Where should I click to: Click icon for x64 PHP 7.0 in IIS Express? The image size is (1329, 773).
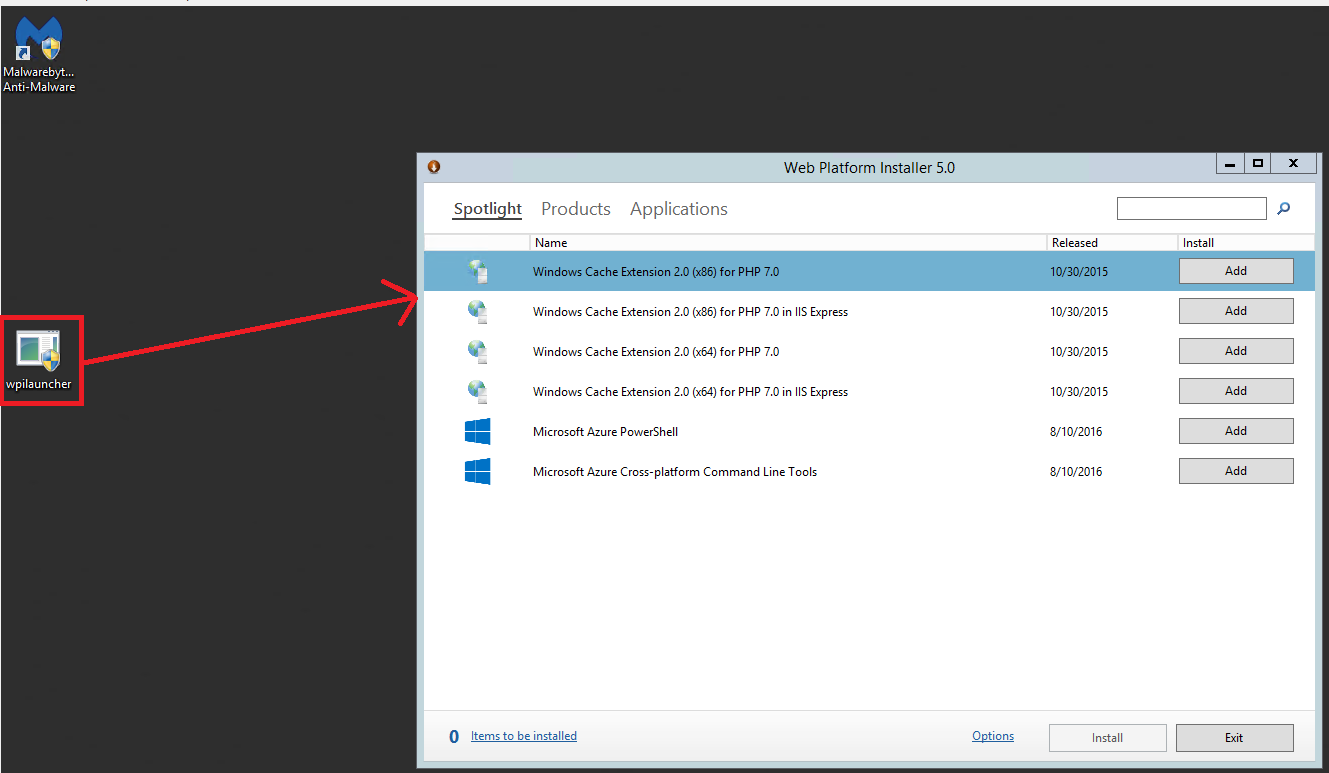click(478, 391)
